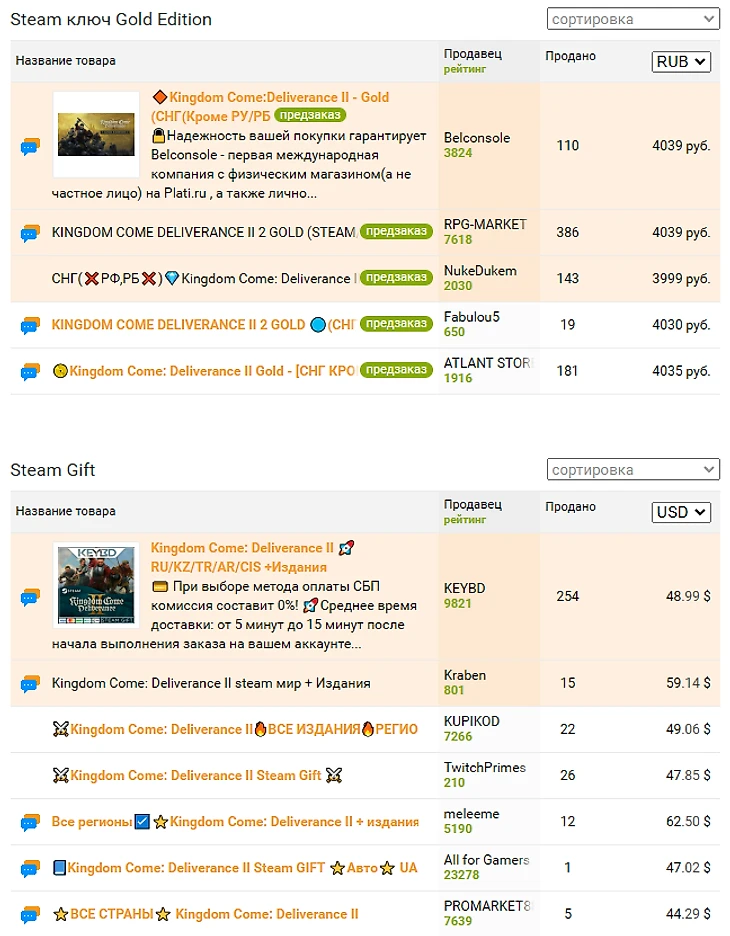
Task: Select seller name RPG-MARKET
Action: [485, 224]
